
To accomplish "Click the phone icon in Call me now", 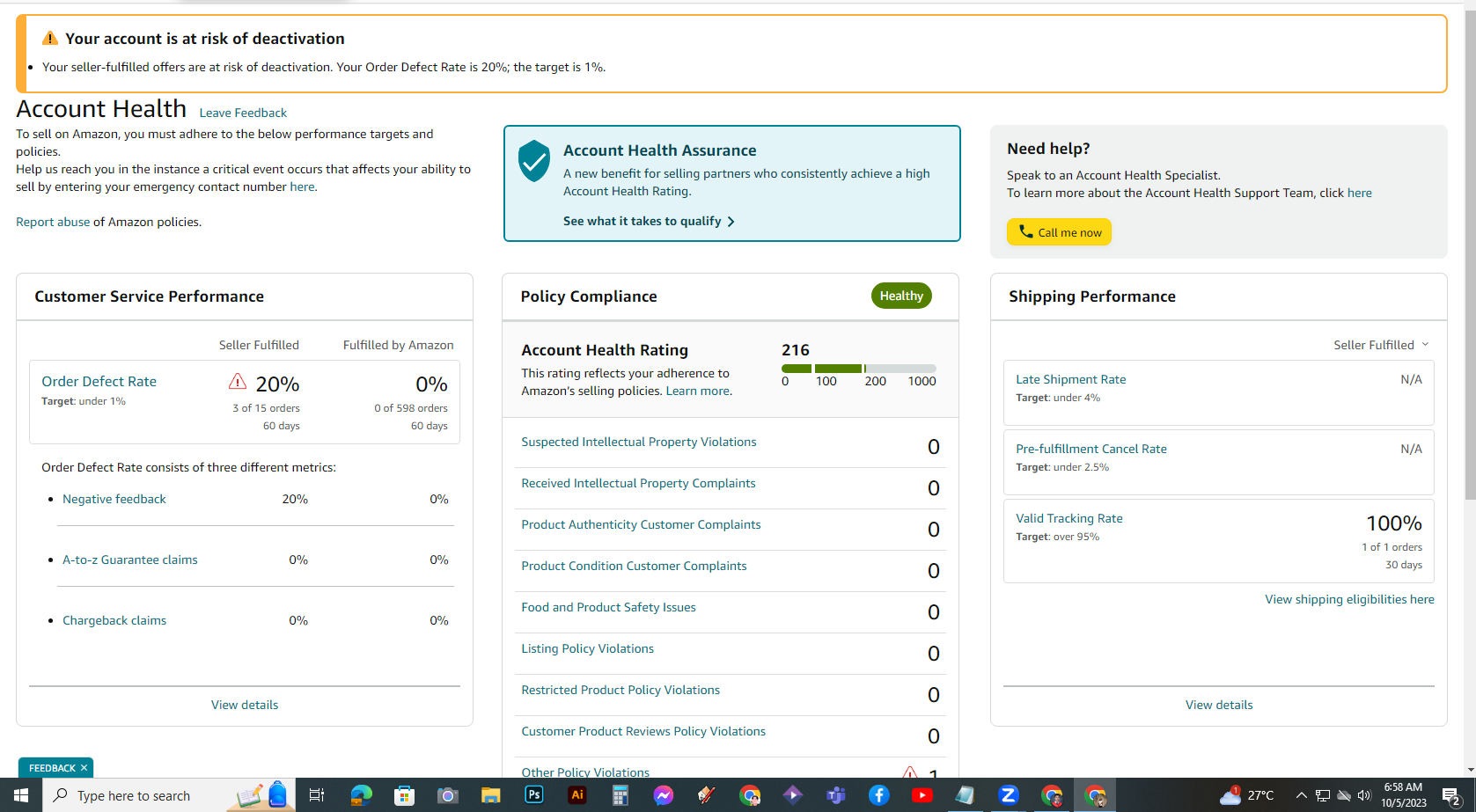I will (1025, 231).
